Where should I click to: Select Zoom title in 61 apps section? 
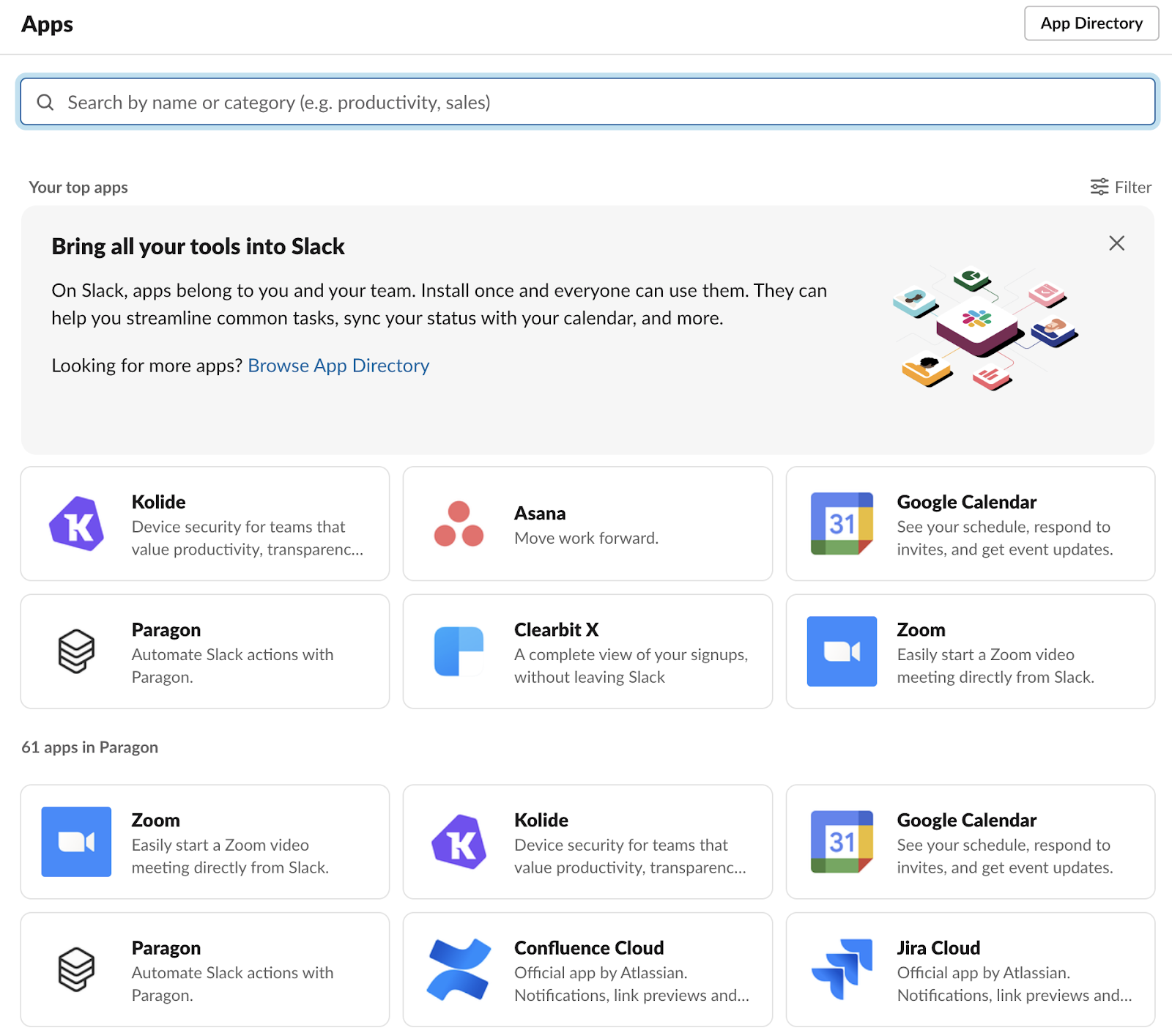pos(155,821)
